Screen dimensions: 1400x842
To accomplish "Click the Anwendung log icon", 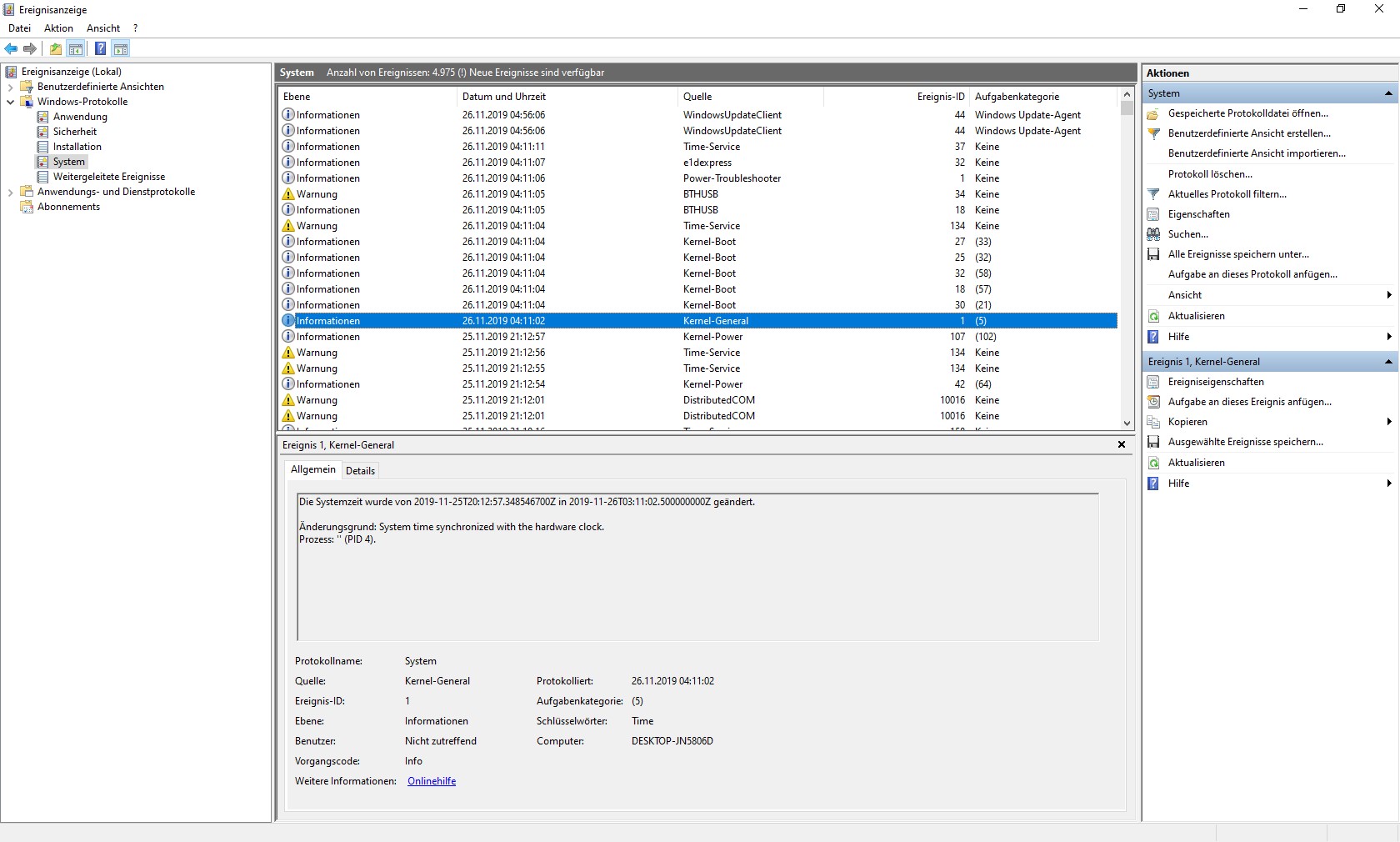I will point(43,117).
